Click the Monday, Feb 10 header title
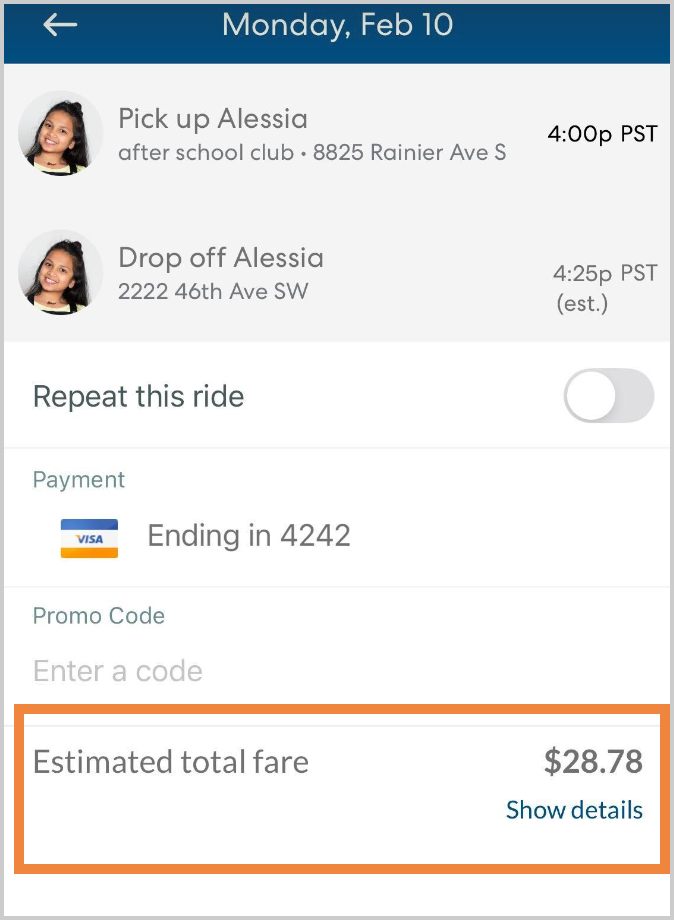The image size is (674, 920). tap(337, 25)
